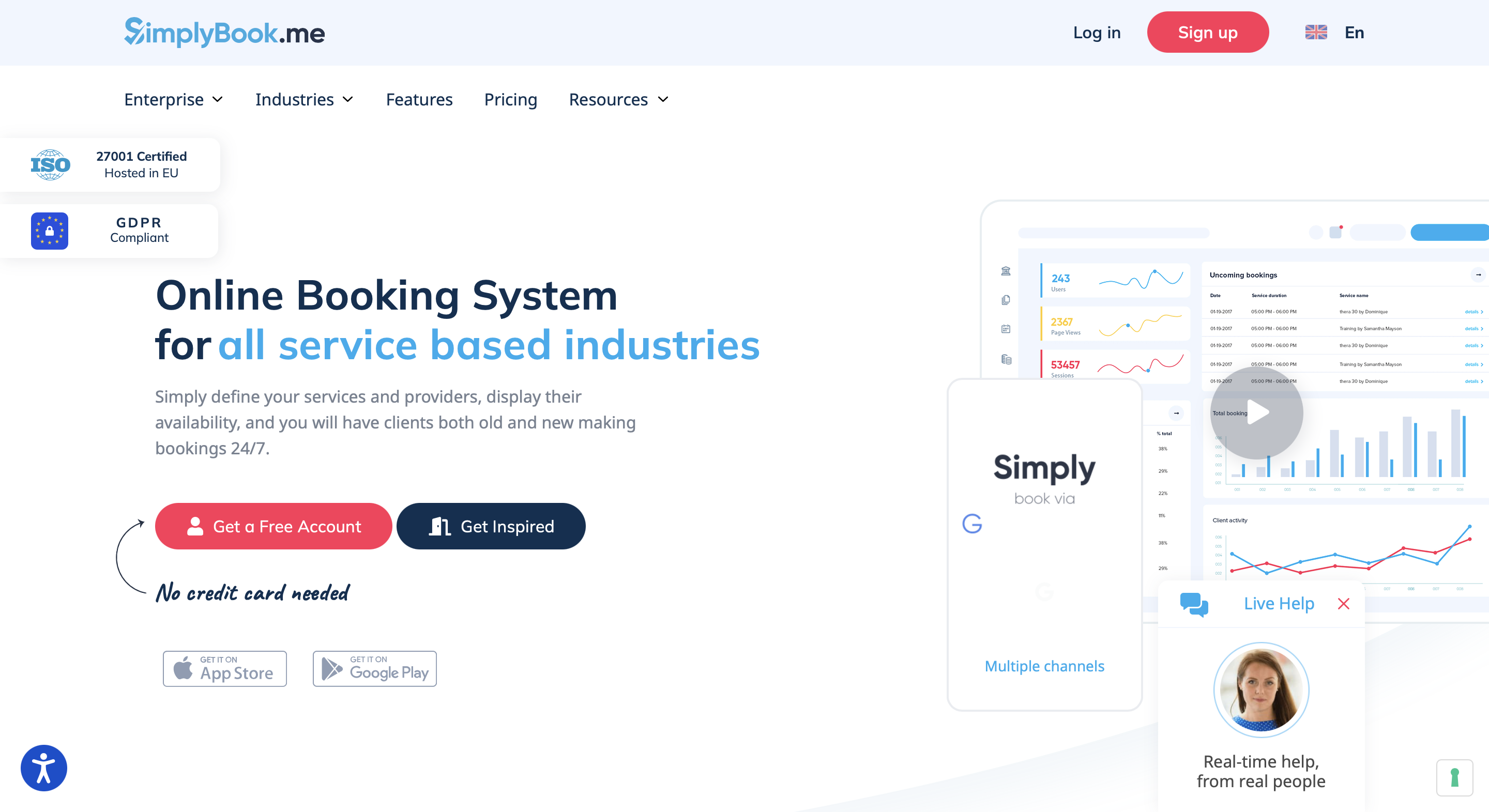Image resolution: width=1489 pixels, height=812 pixels.
Task: Click the bank building icon in dashboard sidebar
Action: 1006,272
